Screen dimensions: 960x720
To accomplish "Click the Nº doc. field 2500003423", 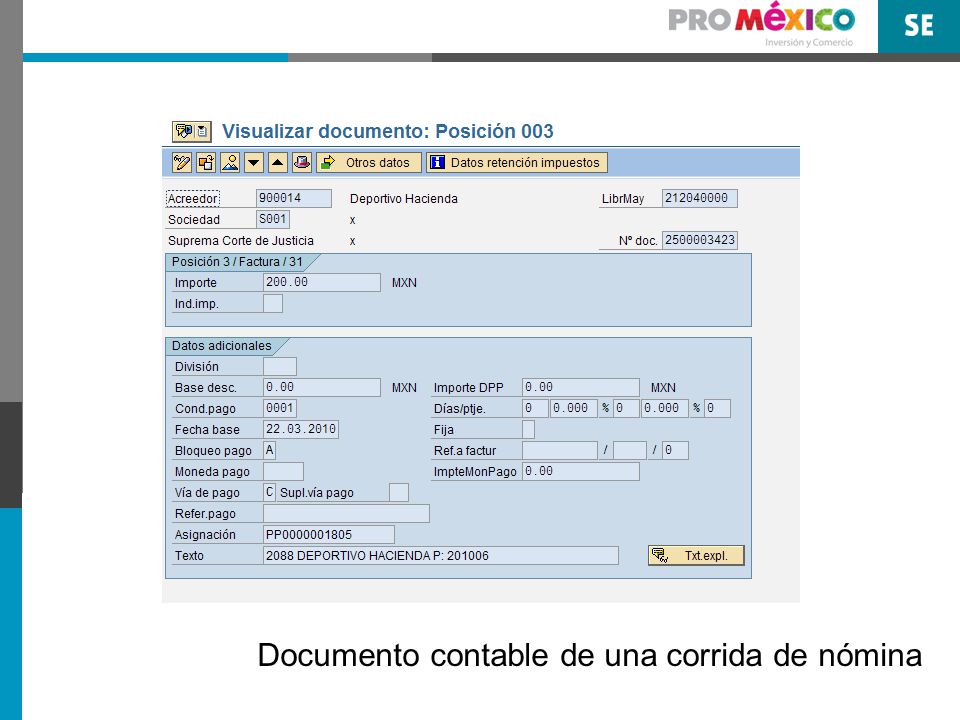I will coord(700,240).
